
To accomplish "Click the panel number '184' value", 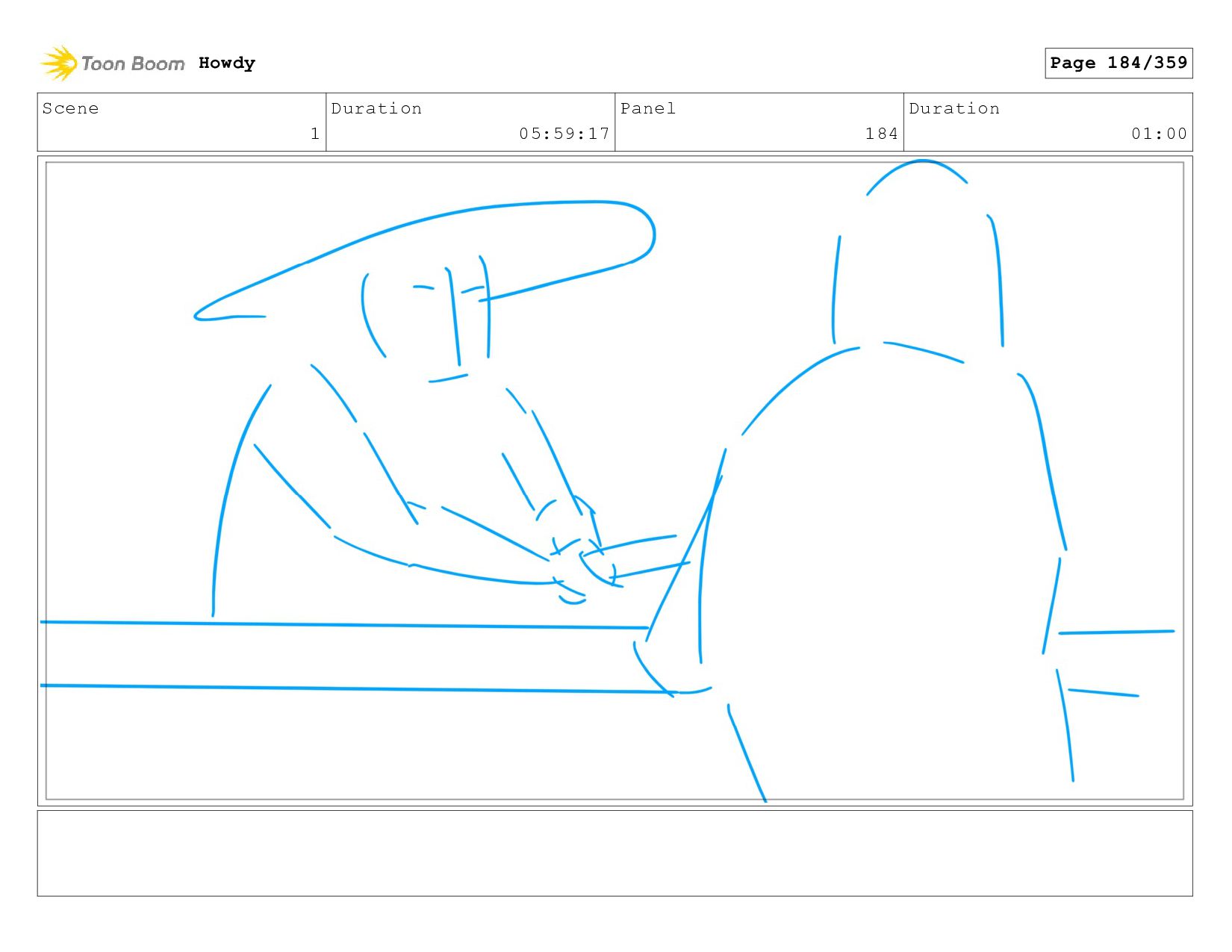I will (881, 134).
